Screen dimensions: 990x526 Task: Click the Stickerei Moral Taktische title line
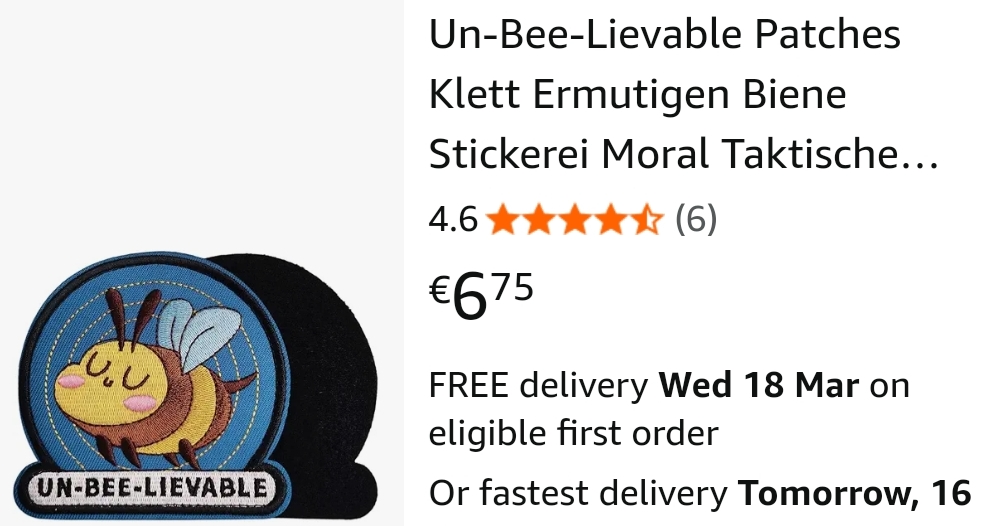point(684,155)
